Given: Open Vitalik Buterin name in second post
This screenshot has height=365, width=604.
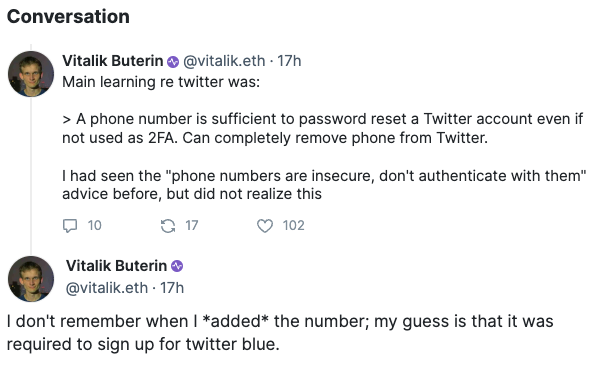Looking at the screenshot, I should (x=116, y=266).
